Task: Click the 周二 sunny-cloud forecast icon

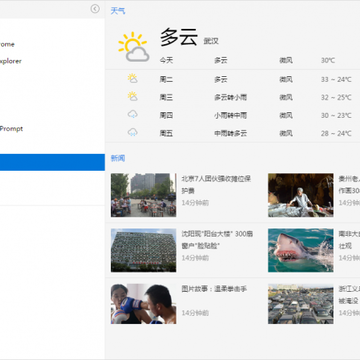Action: point(132,79)
